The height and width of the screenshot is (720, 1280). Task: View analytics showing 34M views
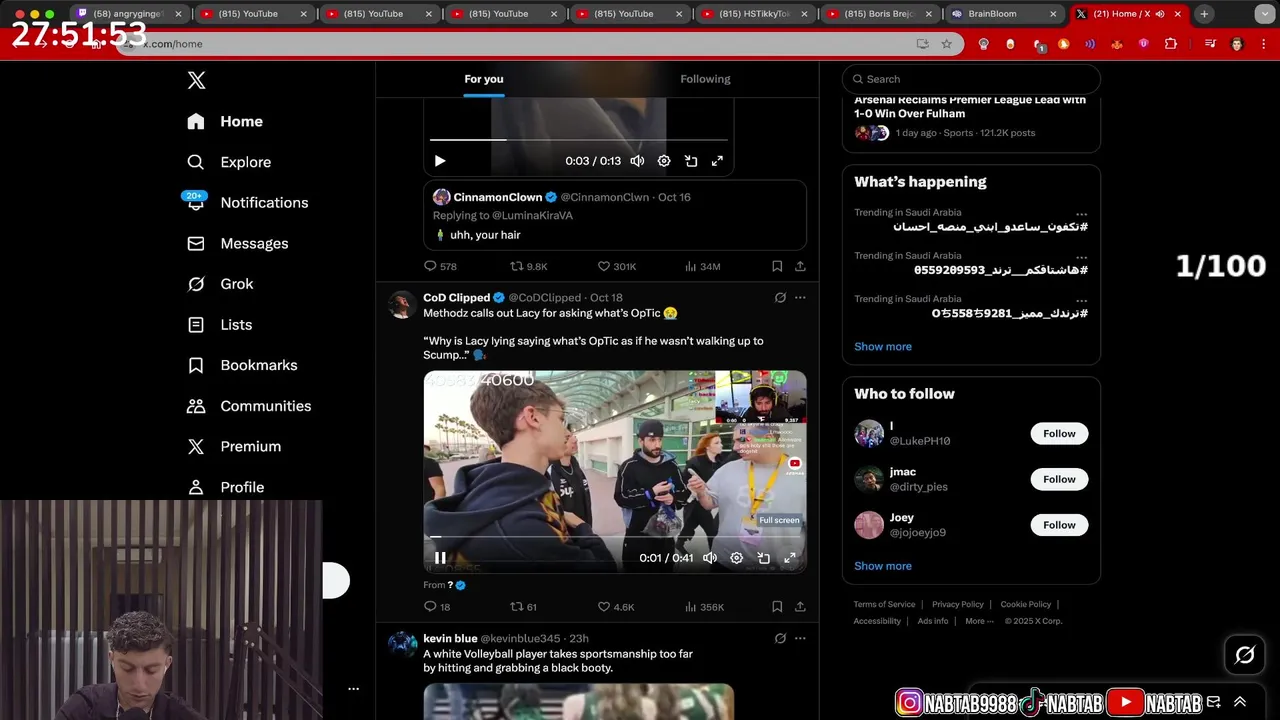point(703,266)
